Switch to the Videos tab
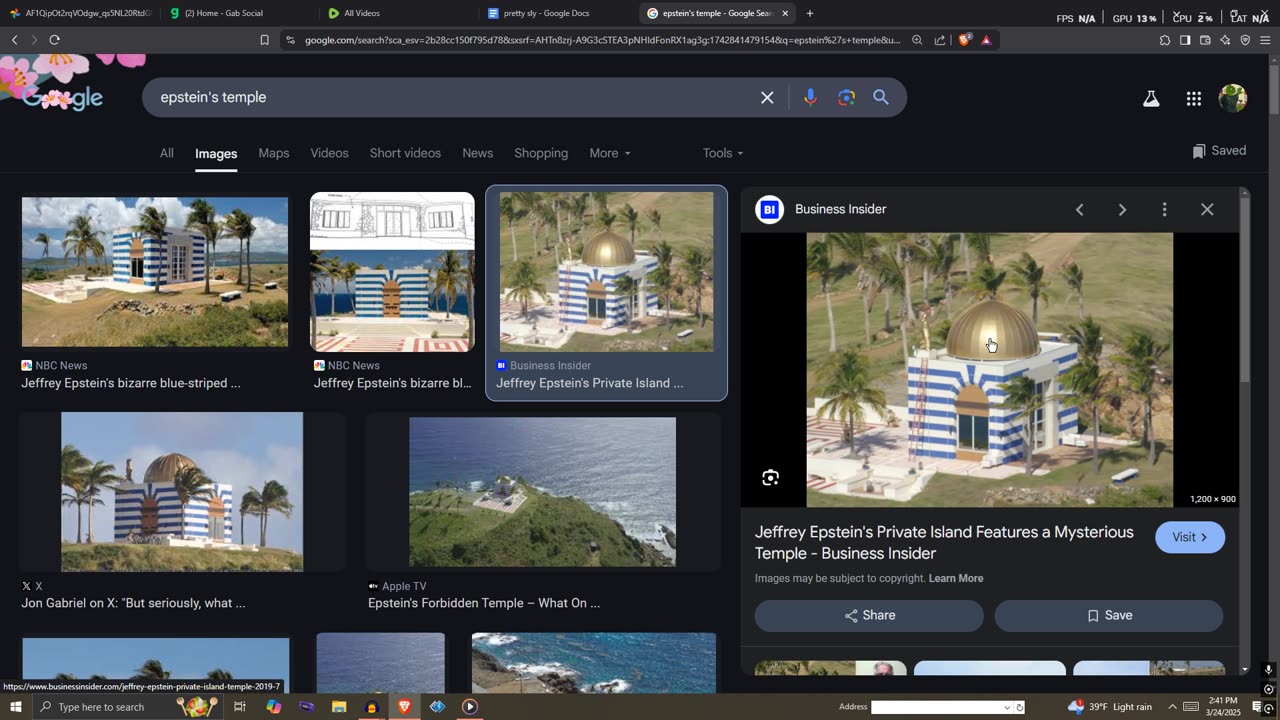The height and width of the screenshot is (720, 1280). pos(329,153)
